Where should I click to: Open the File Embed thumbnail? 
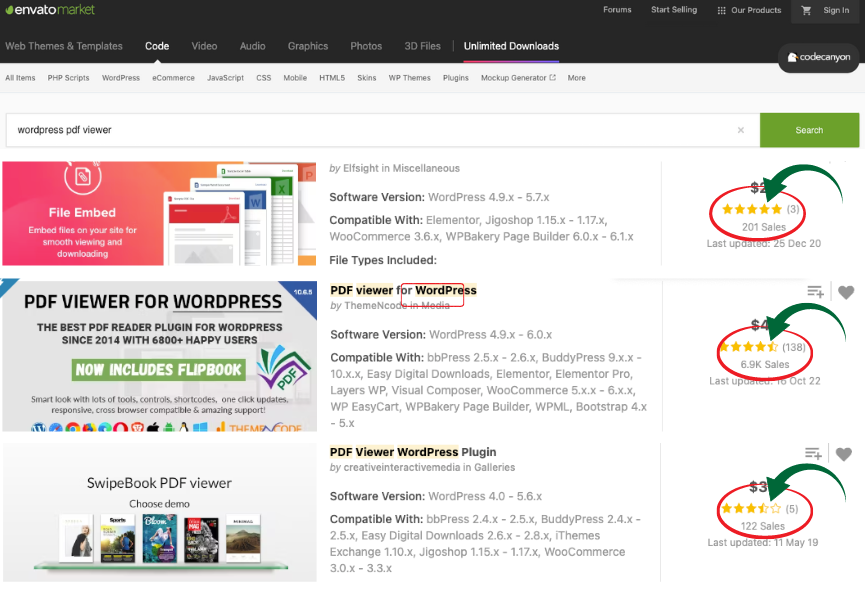[159, 213]
